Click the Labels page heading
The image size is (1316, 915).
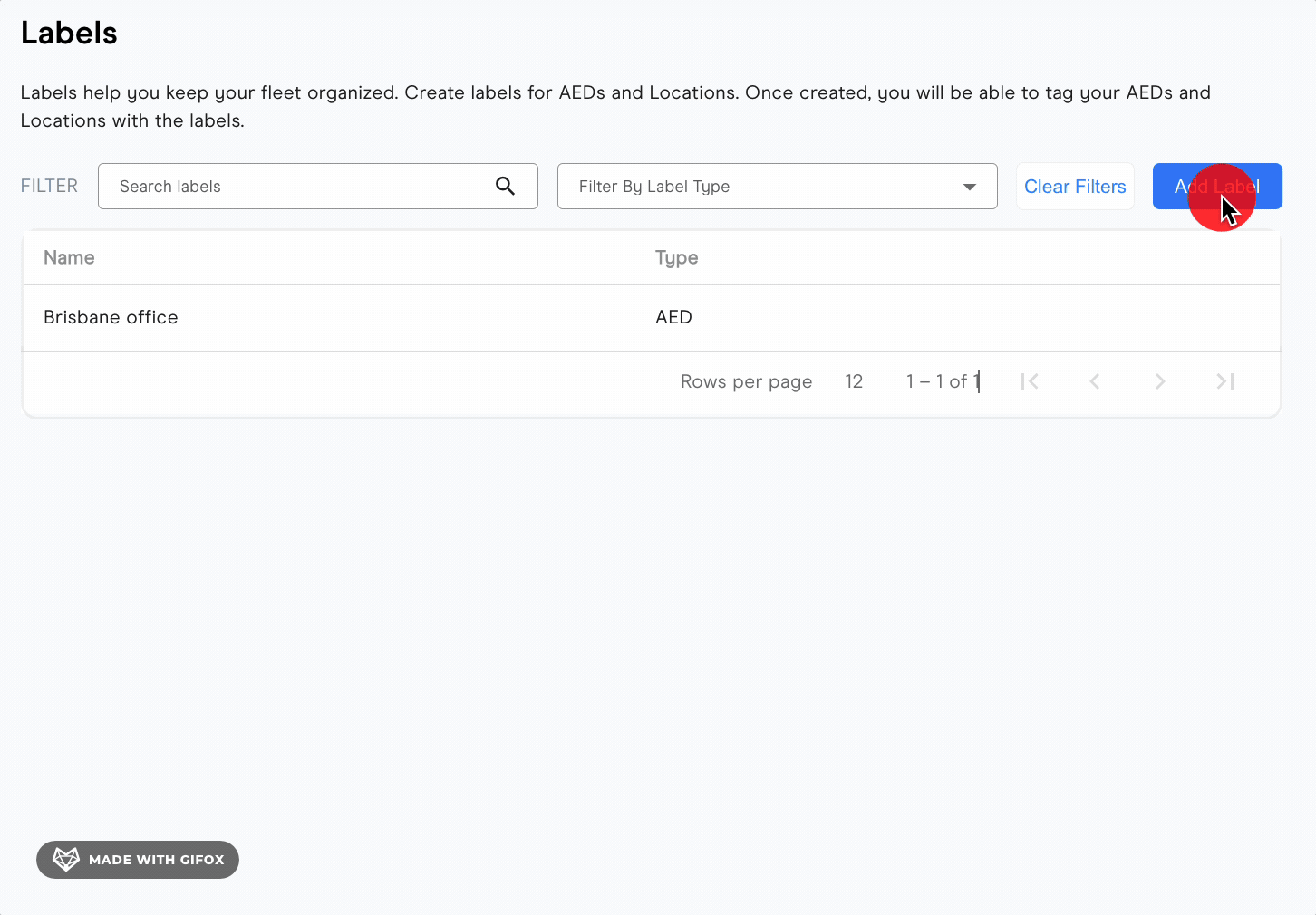click(69, 34)
